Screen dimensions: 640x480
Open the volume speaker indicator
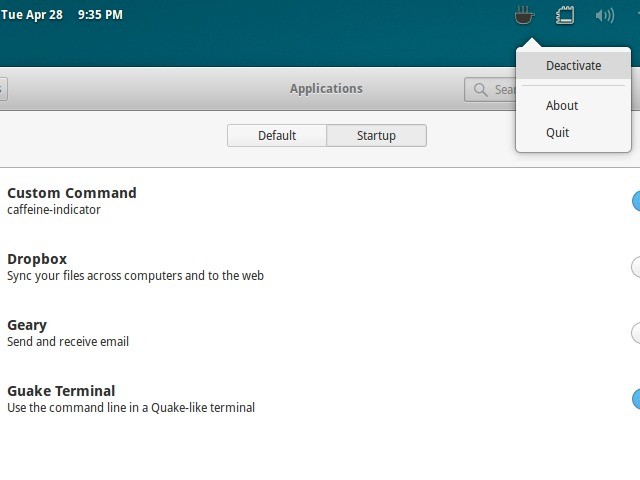[604, 15]
